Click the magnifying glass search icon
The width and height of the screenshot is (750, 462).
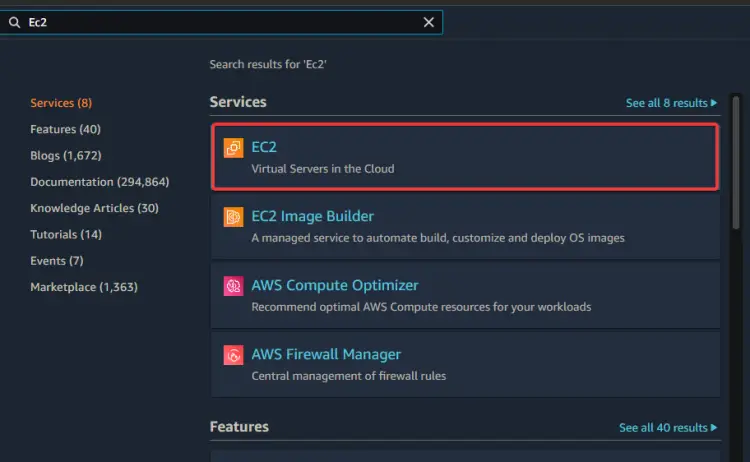14,22
